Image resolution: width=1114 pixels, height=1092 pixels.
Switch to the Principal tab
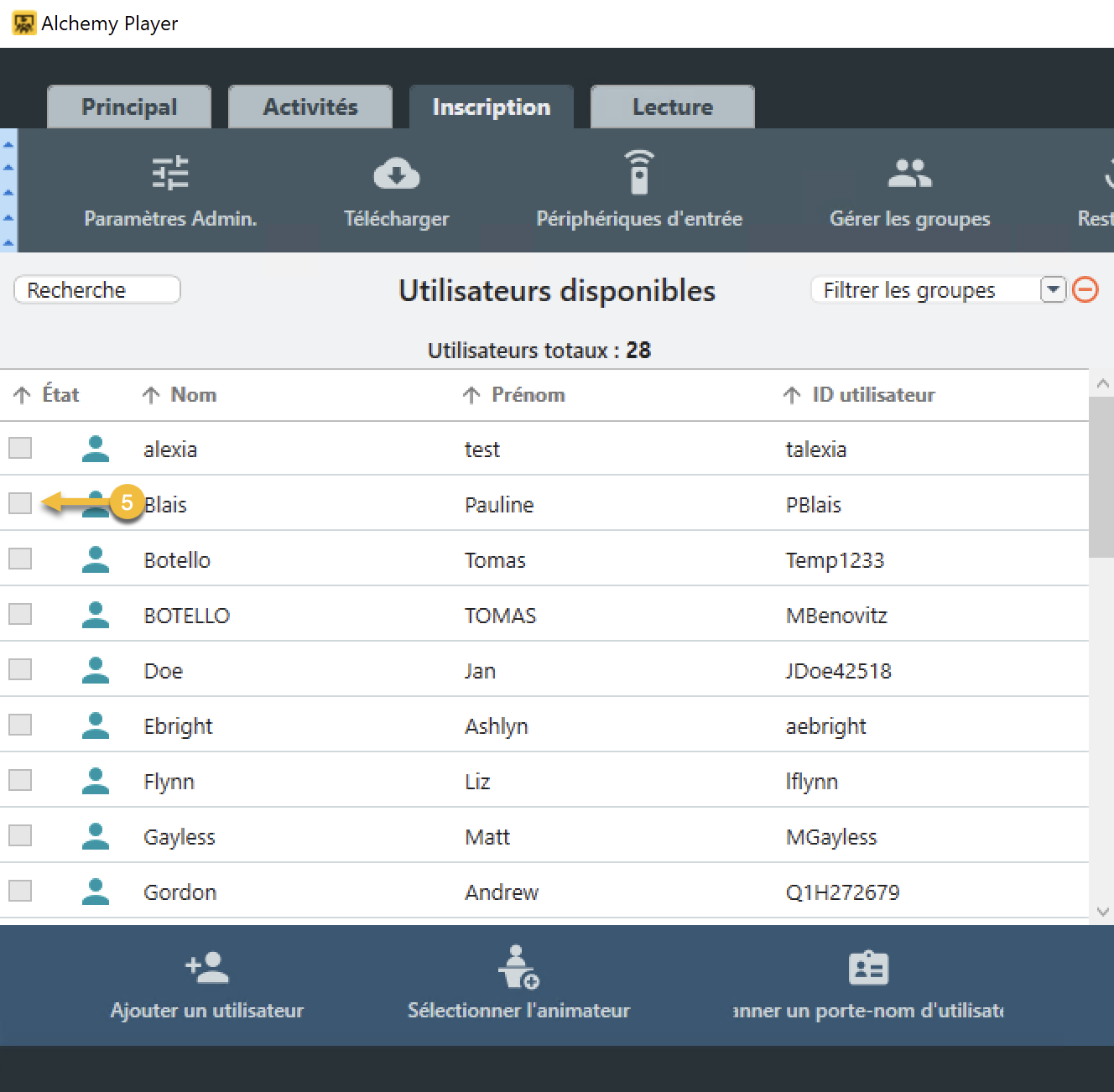(129, 107)
